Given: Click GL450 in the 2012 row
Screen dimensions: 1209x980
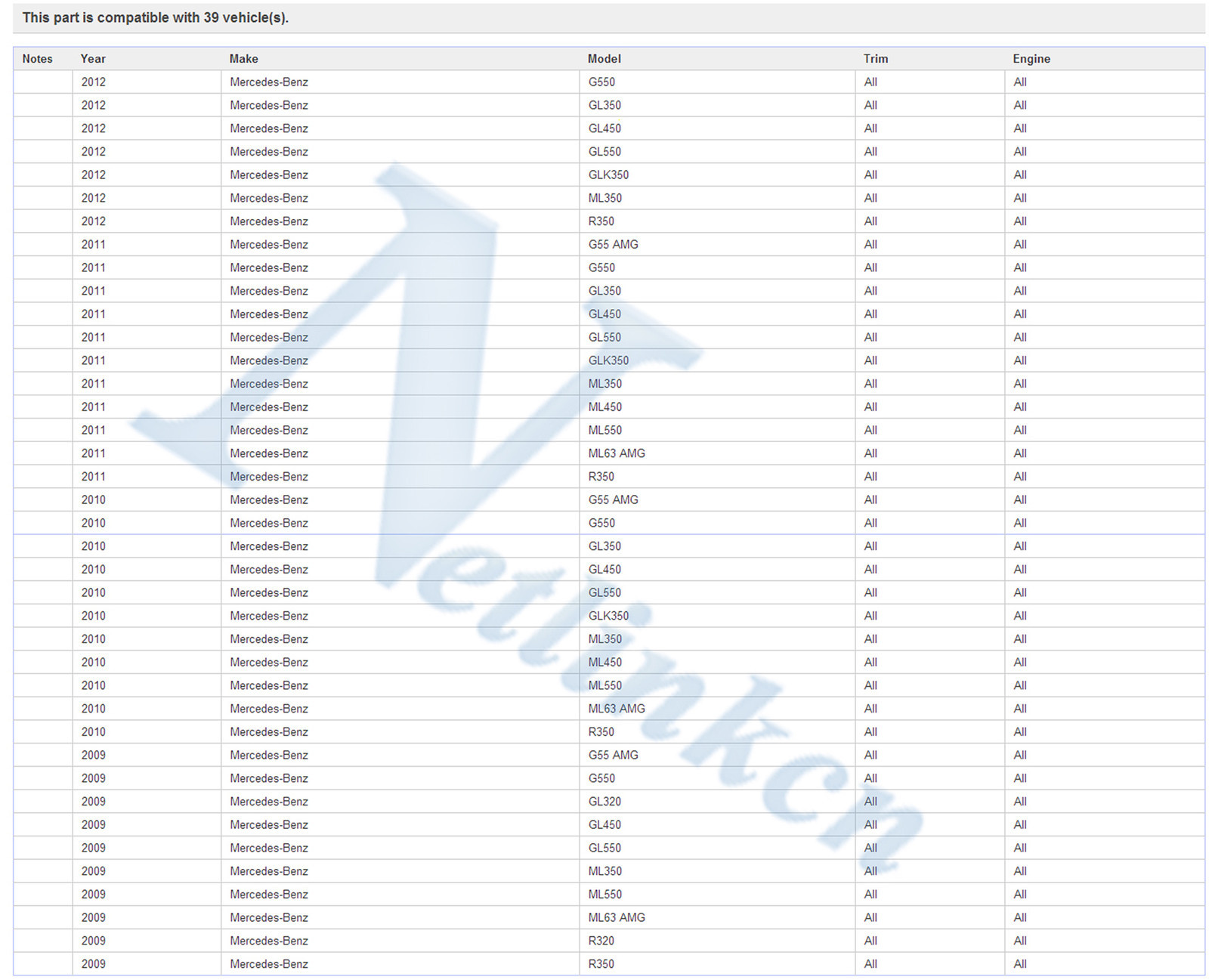Looking at the screenshot, I should tap(604, 128).
